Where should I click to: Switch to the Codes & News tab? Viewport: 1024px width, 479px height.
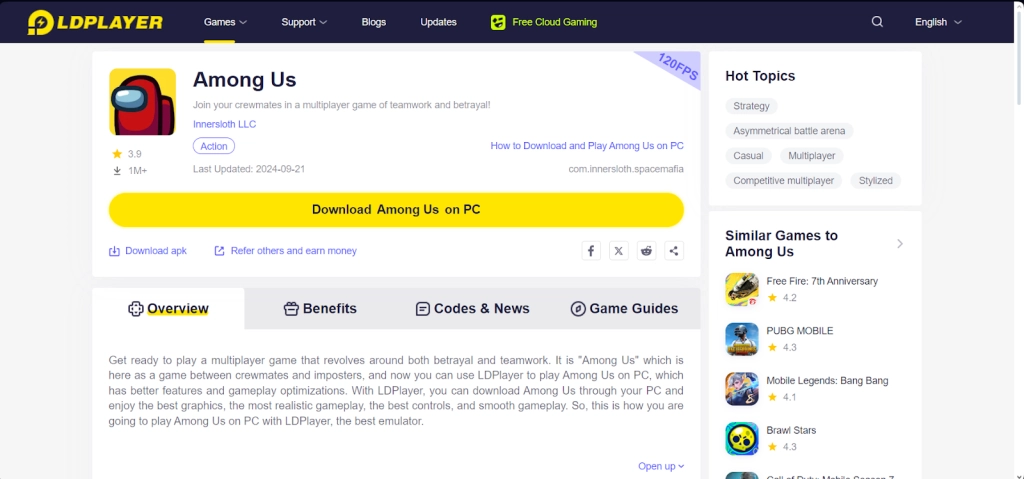click(472, 308)
